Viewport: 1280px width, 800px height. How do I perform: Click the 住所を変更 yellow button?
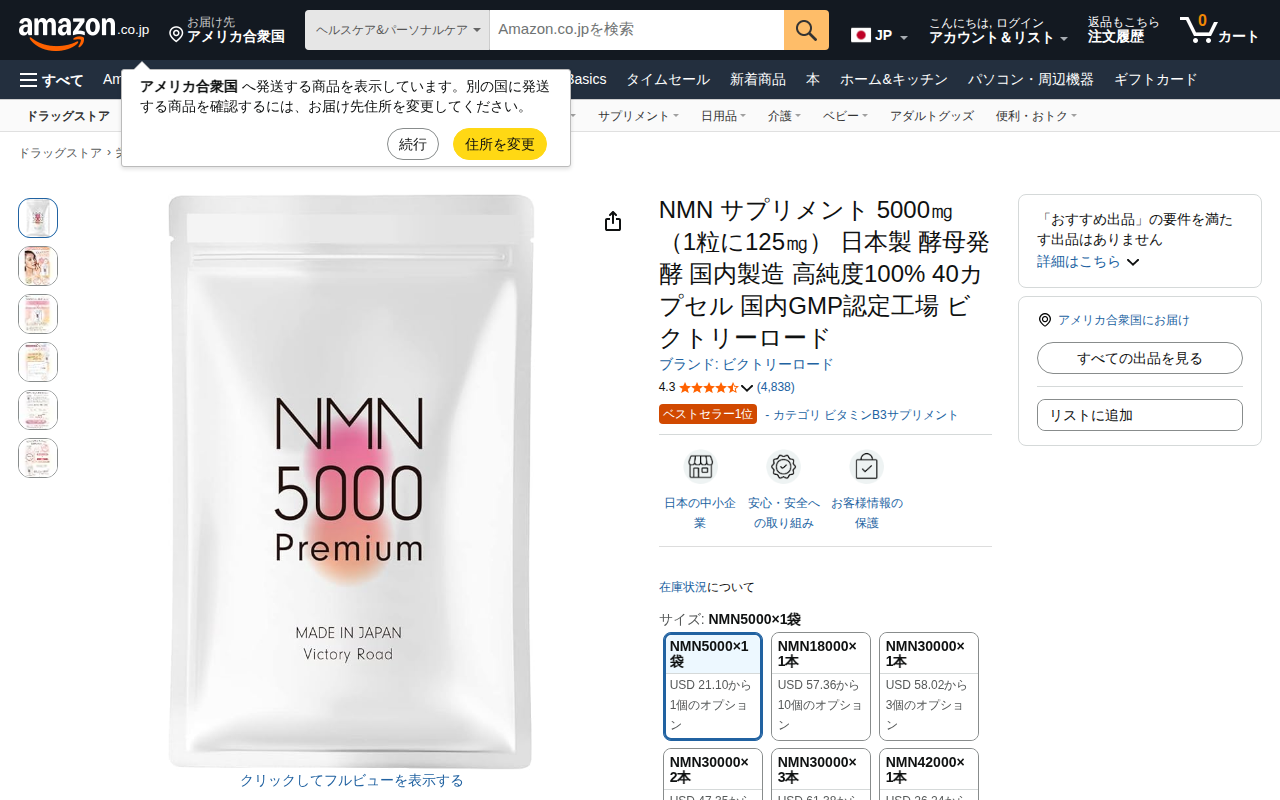point(500,144)
